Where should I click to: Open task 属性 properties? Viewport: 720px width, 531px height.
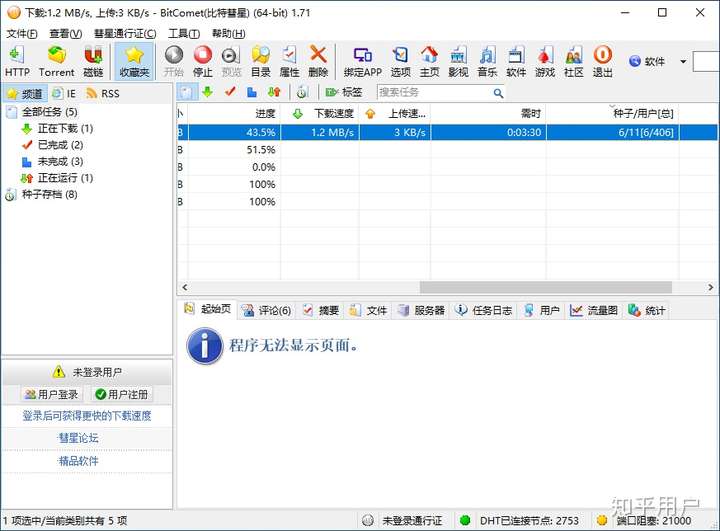pos(289,61)
